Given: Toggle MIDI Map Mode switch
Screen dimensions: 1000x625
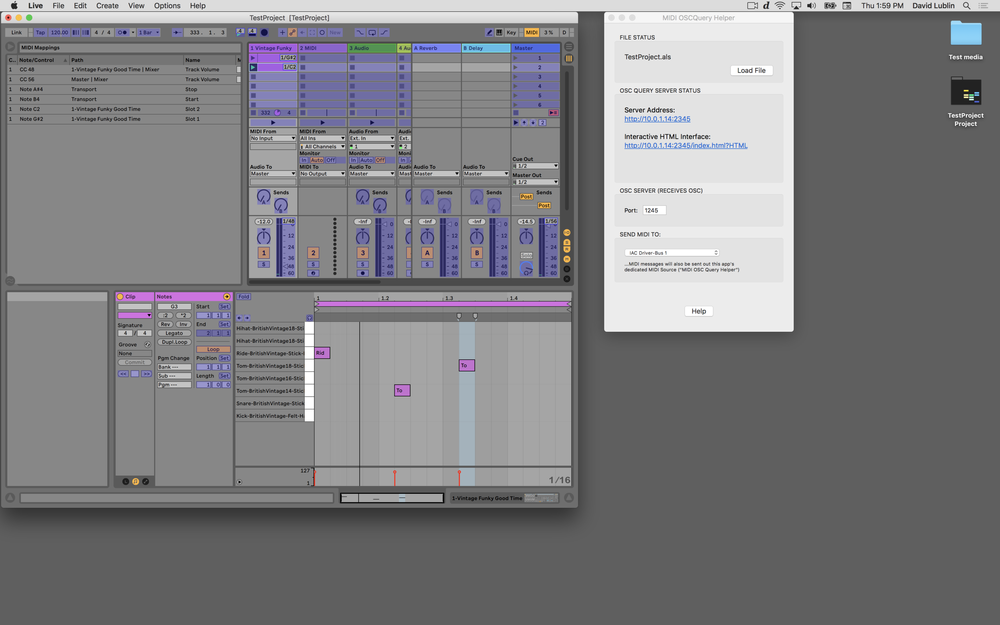Looking at the screenshot, I should click(x=531, y=32).
